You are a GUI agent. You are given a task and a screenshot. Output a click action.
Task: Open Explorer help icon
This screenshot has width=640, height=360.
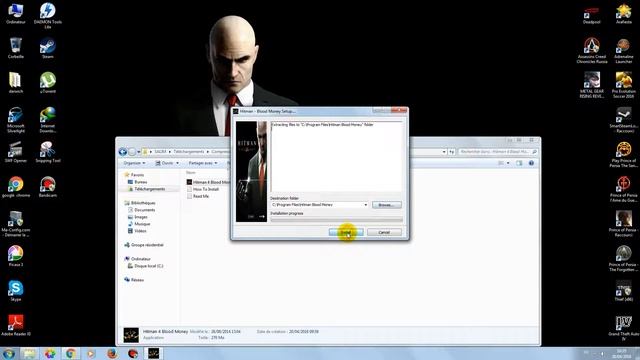coord(531,163)
